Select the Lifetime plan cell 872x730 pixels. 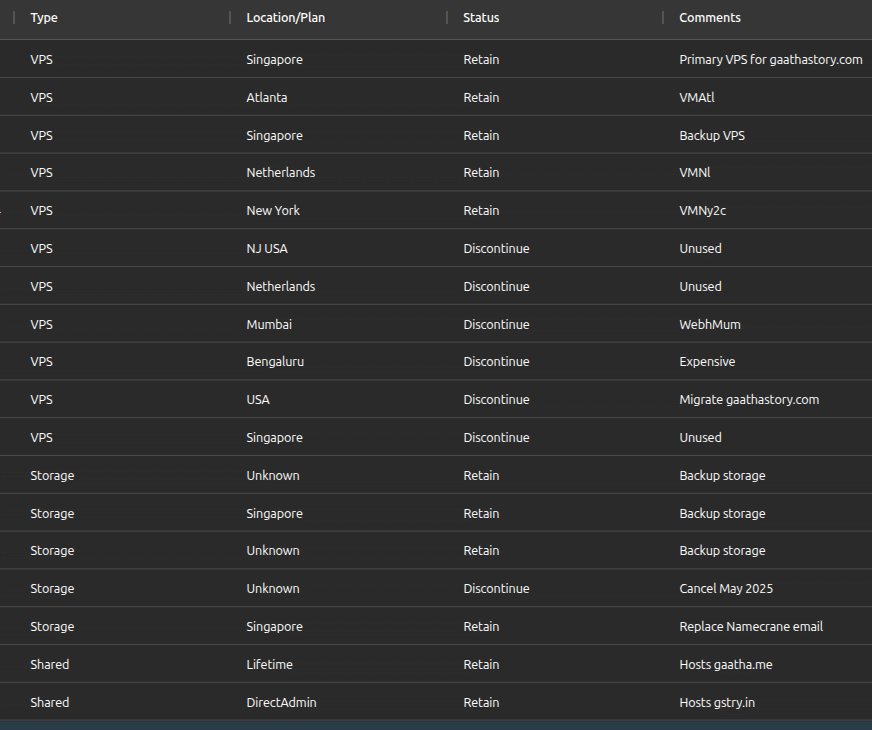point(269,664)
